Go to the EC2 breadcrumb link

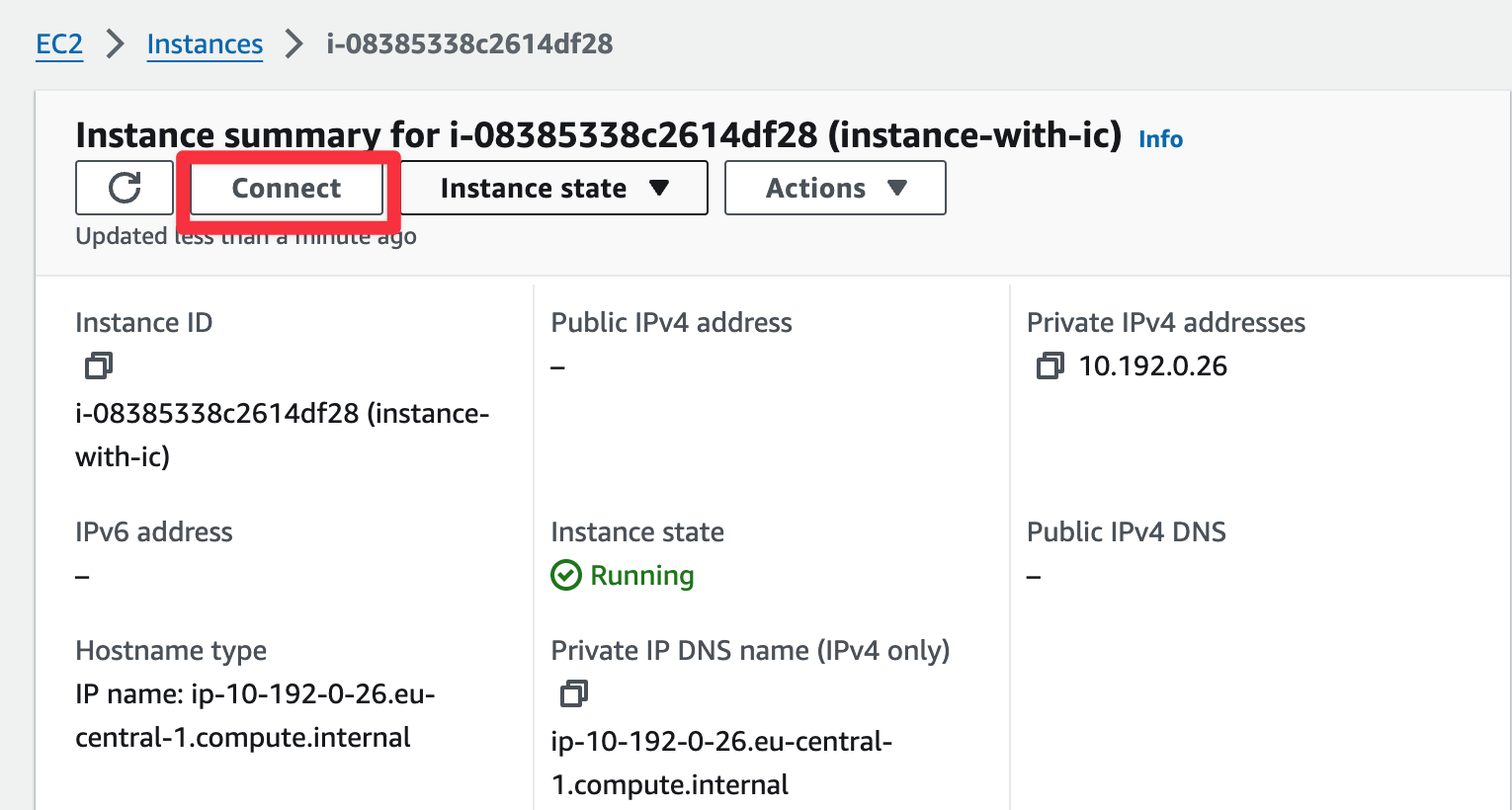(x=59, y=44)
